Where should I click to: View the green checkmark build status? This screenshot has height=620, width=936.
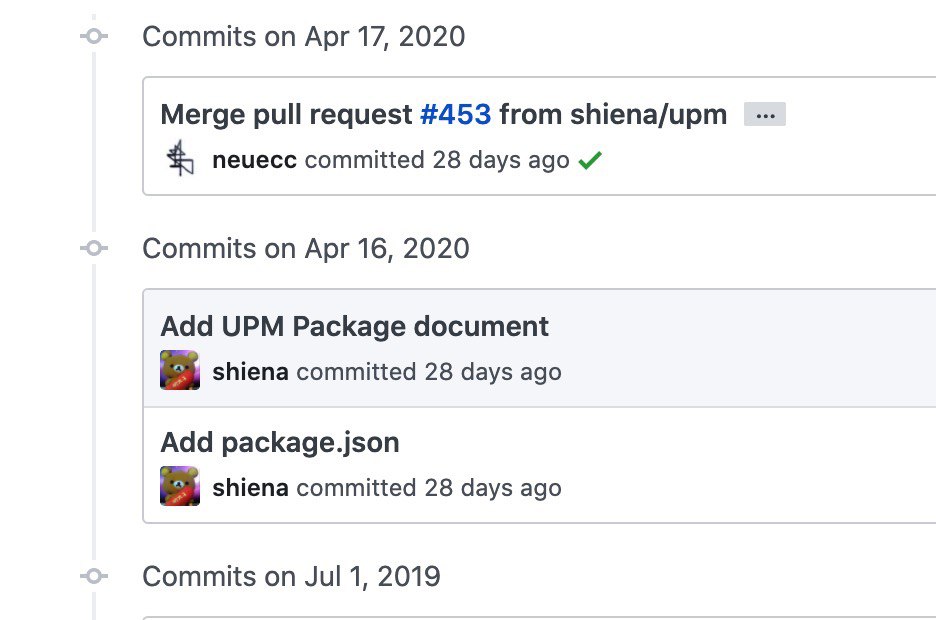pyautogui.click(x=590, y=160)
